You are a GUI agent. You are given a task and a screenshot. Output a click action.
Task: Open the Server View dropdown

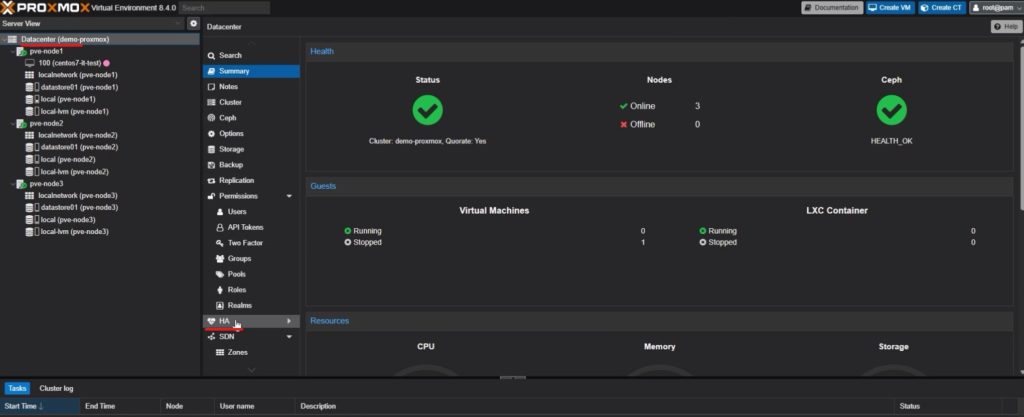click(180, 23)
